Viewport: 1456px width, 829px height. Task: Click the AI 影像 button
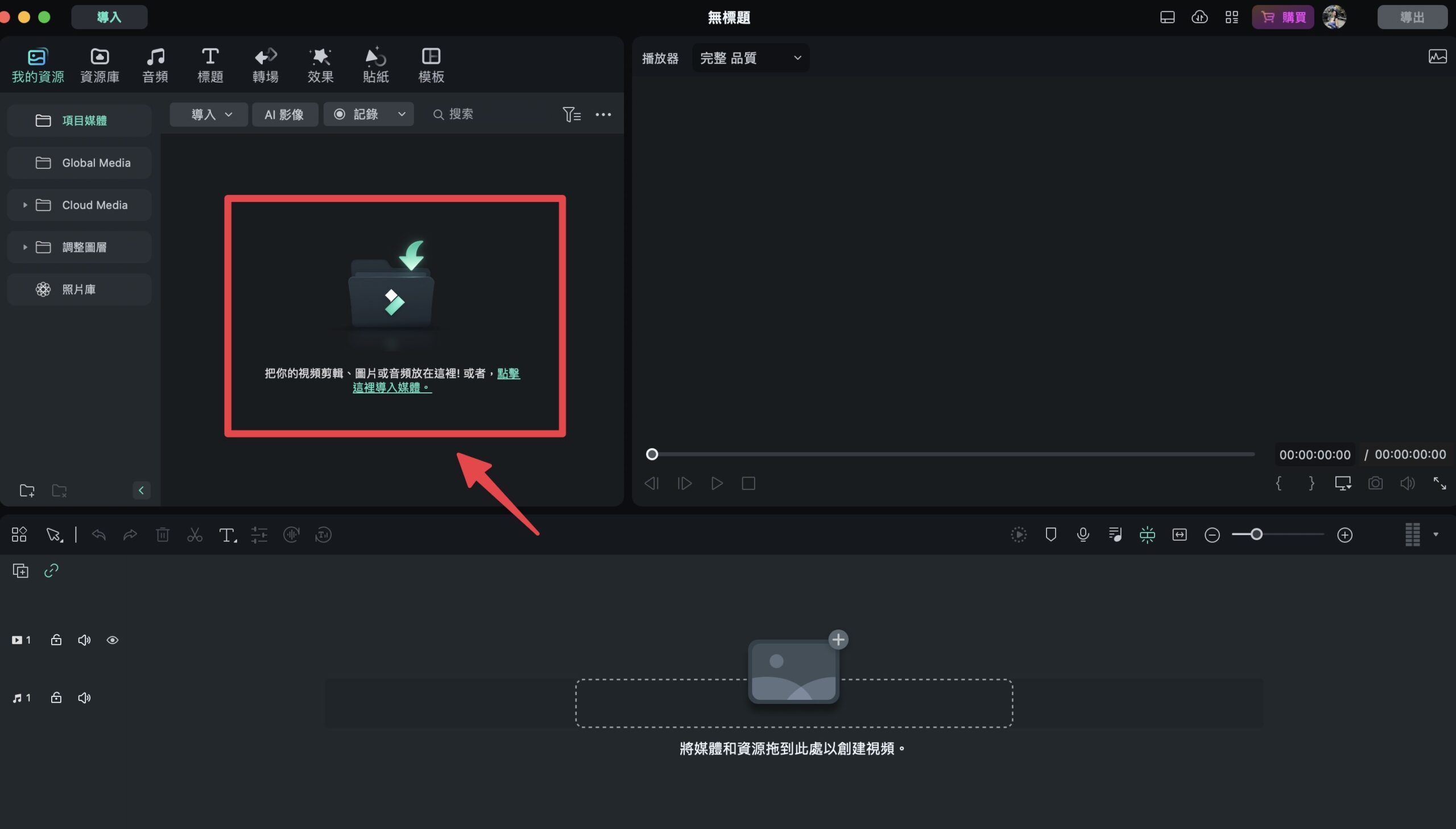point(284,114)
